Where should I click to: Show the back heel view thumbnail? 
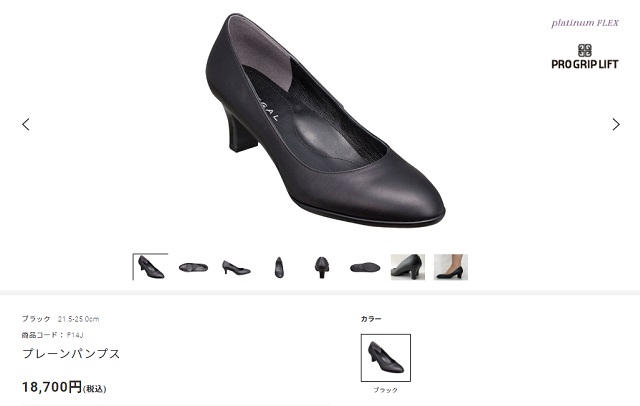(322, 267)
